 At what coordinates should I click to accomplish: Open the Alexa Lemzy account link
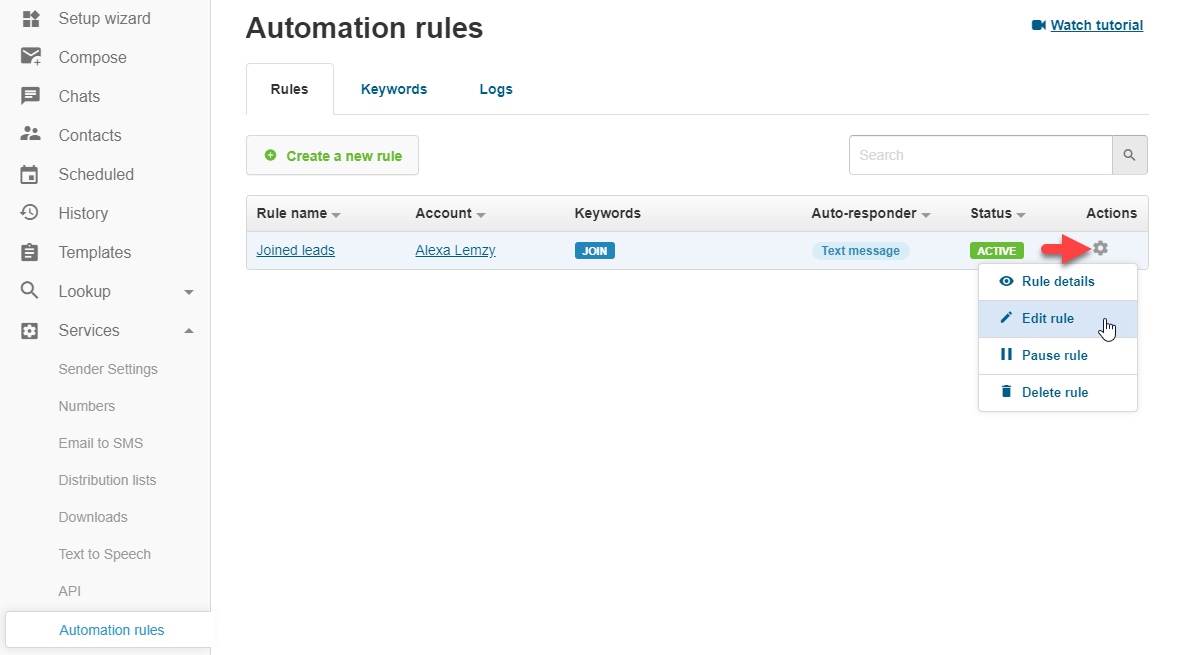click(x=455, y=250)
